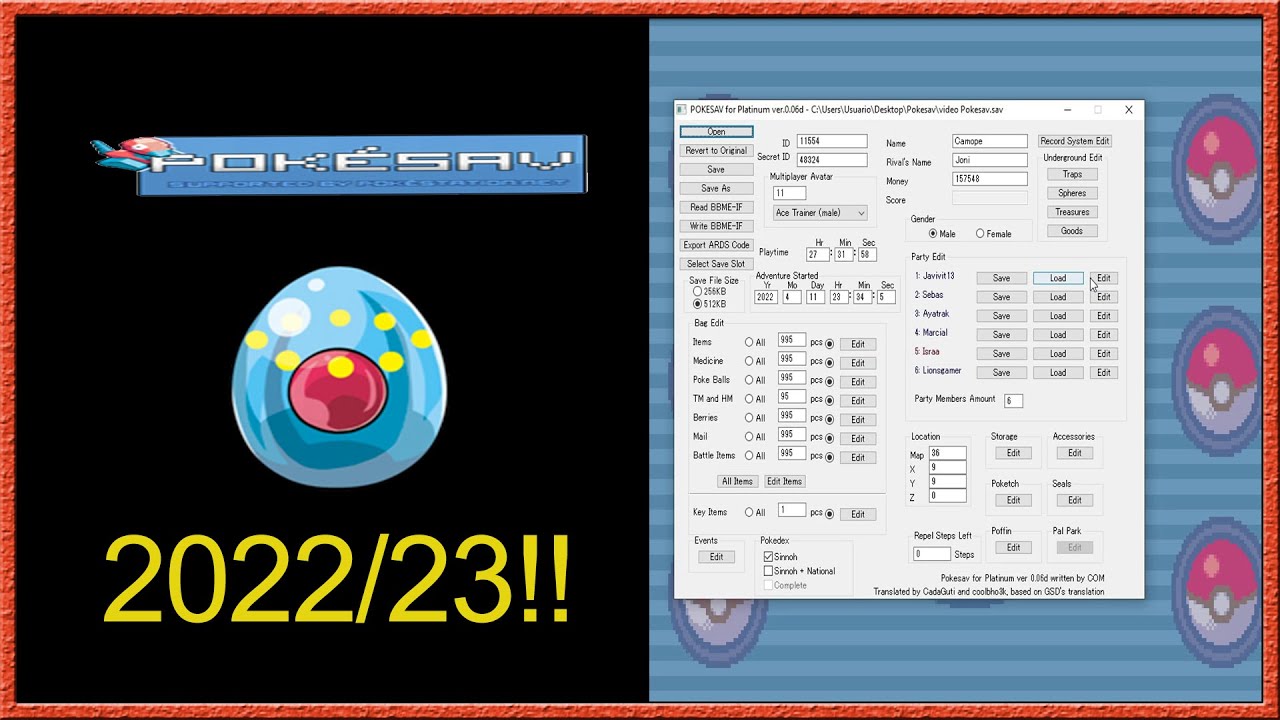The height and width of the screenshot is (720, 1280).
Task: Click the Items pcs quantity field
Action: 792,341
